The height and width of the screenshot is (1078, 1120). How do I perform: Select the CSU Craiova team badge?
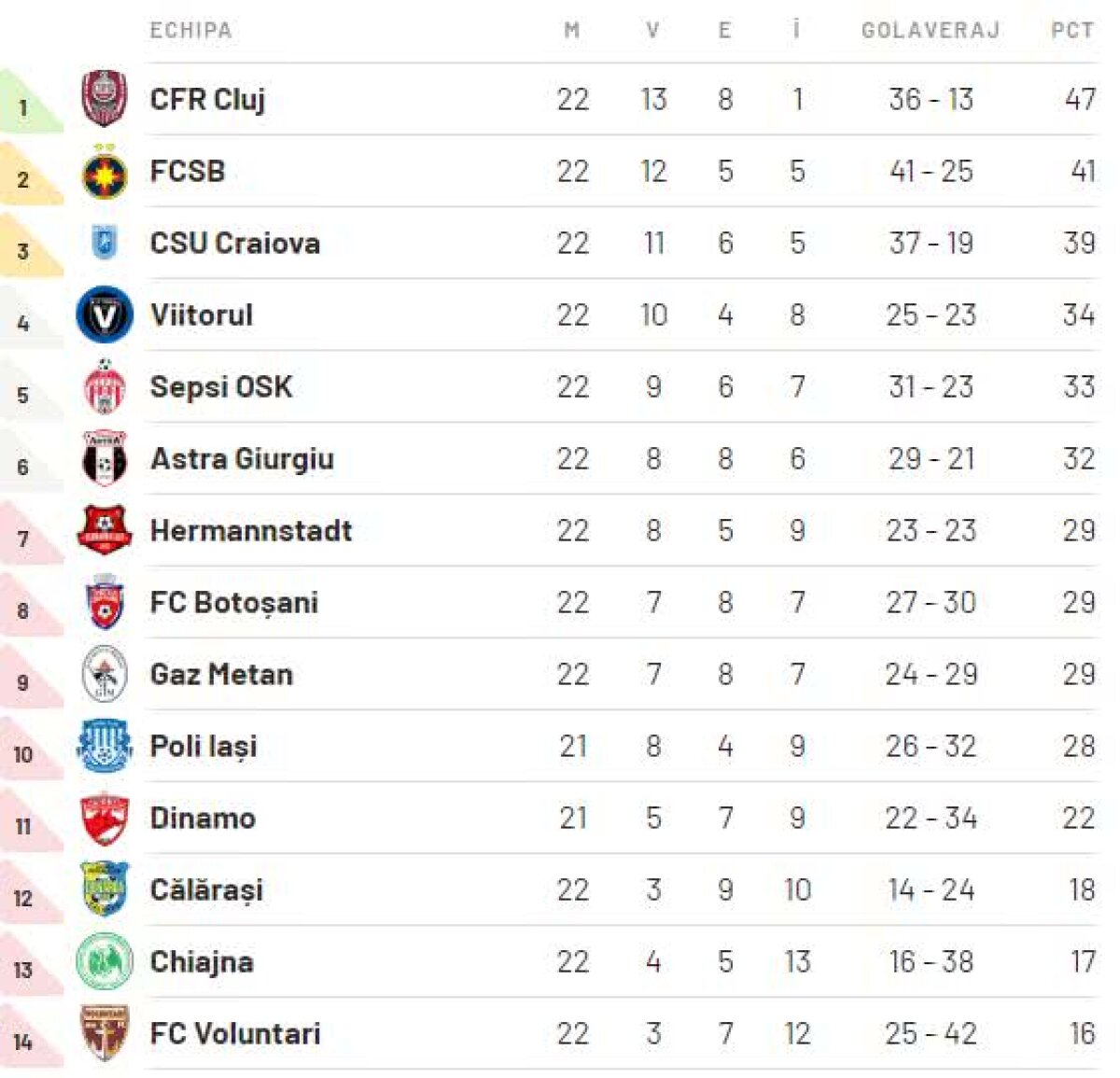(x=105, y=243)
